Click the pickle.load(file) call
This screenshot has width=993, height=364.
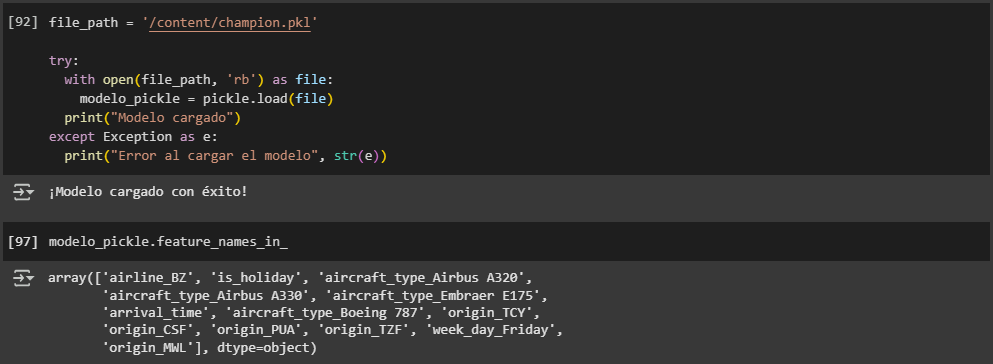point(268,99)
